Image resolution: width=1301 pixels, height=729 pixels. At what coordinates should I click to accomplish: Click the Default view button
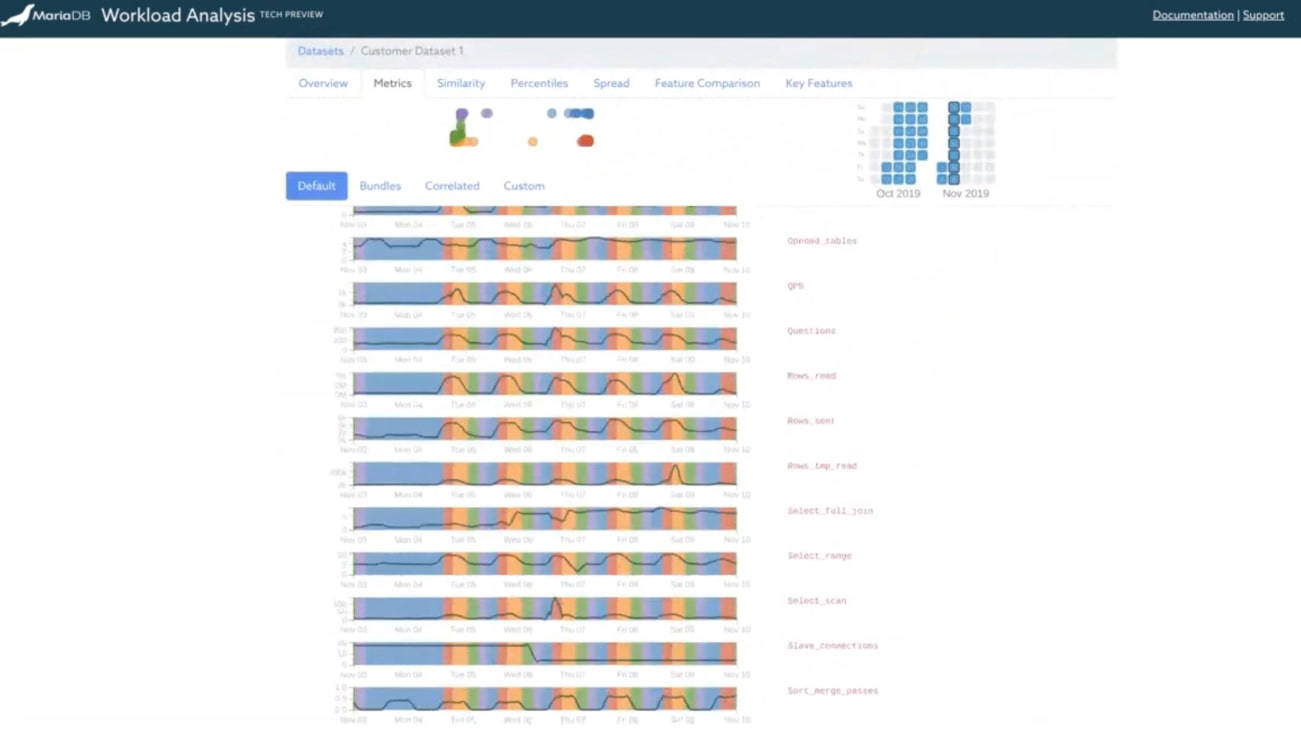tap(316, 185)
